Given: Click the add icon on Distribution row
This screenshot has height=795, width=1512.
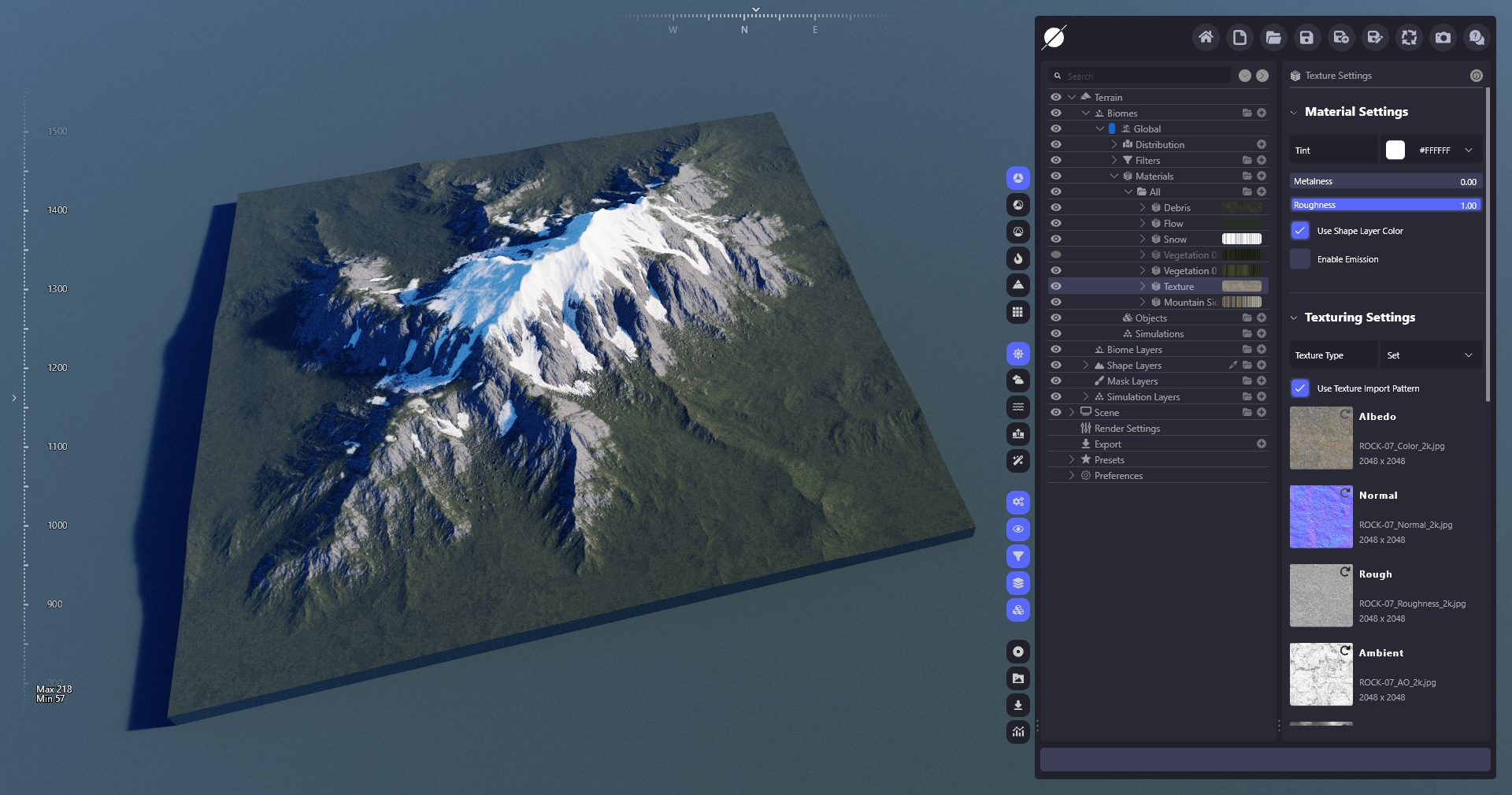Looking at the screenshot, I should tap(1262, 144).
